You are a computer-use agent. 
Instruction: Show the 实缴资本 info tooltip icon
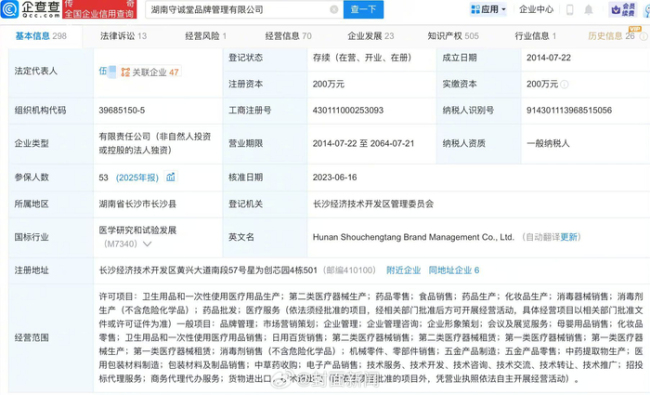coord(564,84)
